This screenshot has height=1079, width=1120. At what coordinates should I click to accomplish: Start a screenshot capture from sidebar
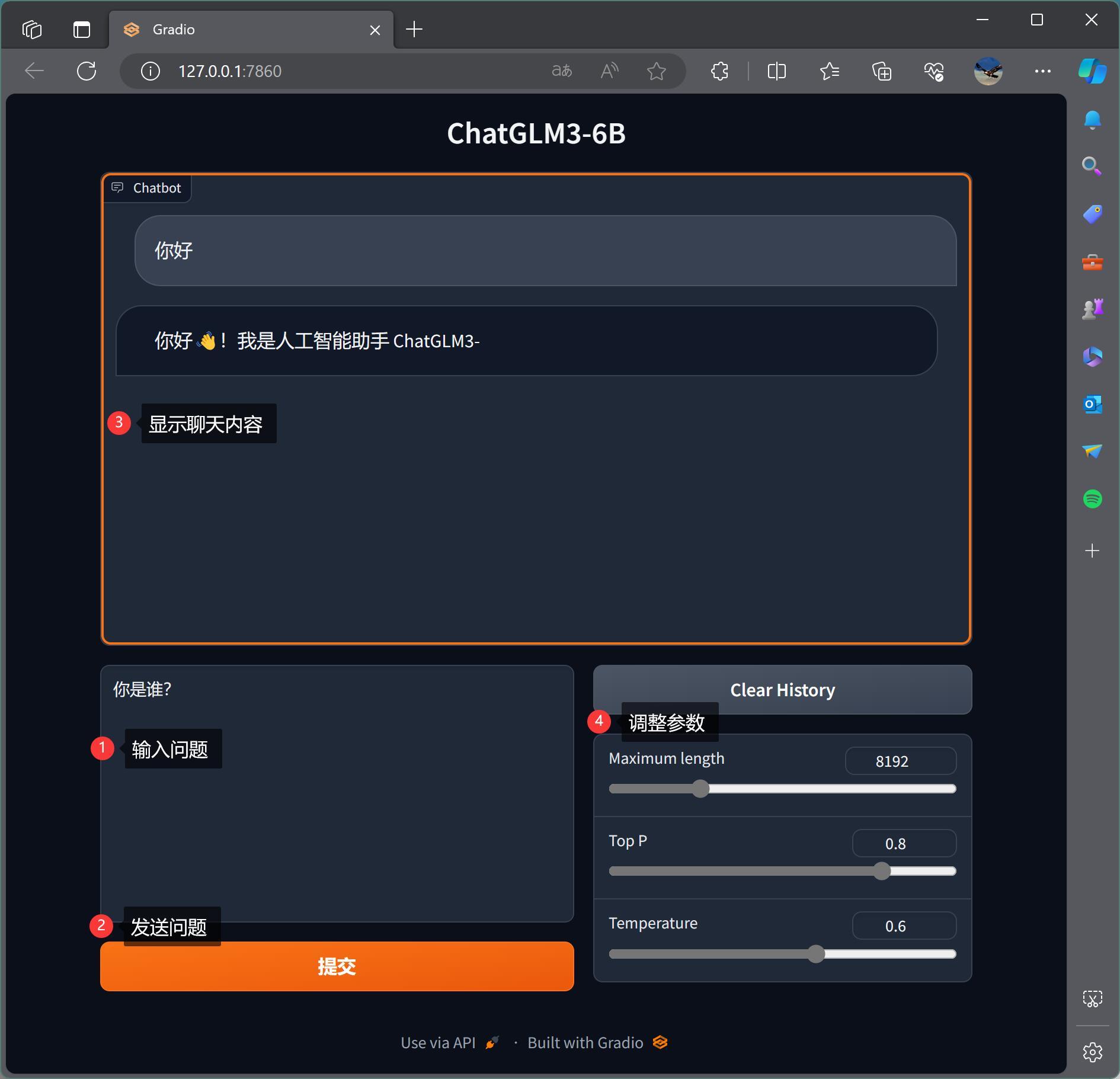pyautogui.click(x=1092, y=999)
